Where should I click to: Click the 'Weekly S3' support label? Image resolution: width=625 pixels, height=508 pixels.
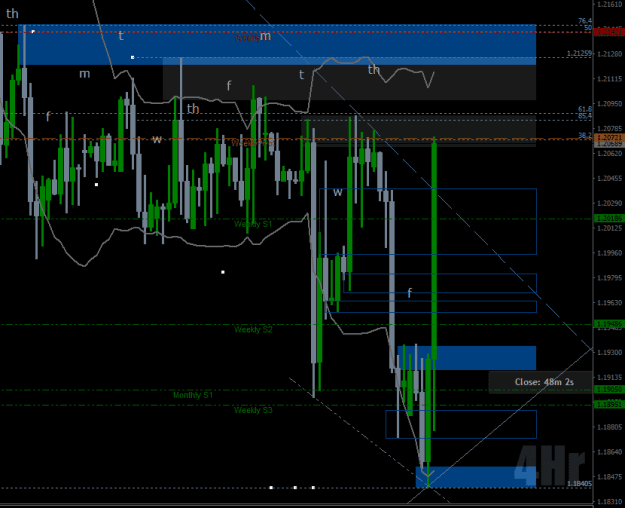tap(253, 410)
